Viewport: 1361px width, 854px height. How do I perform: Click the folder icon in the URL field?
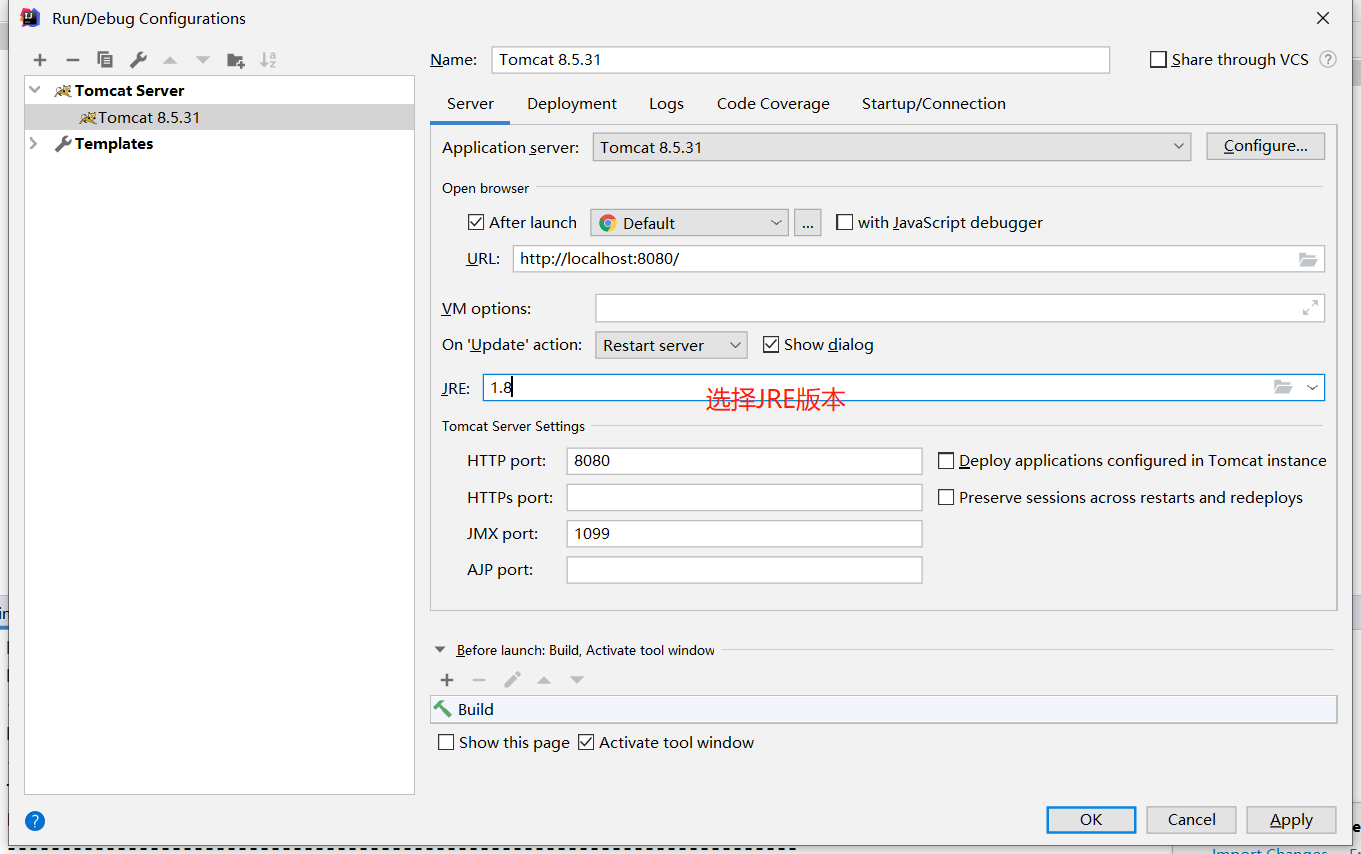coord(1308,259)
